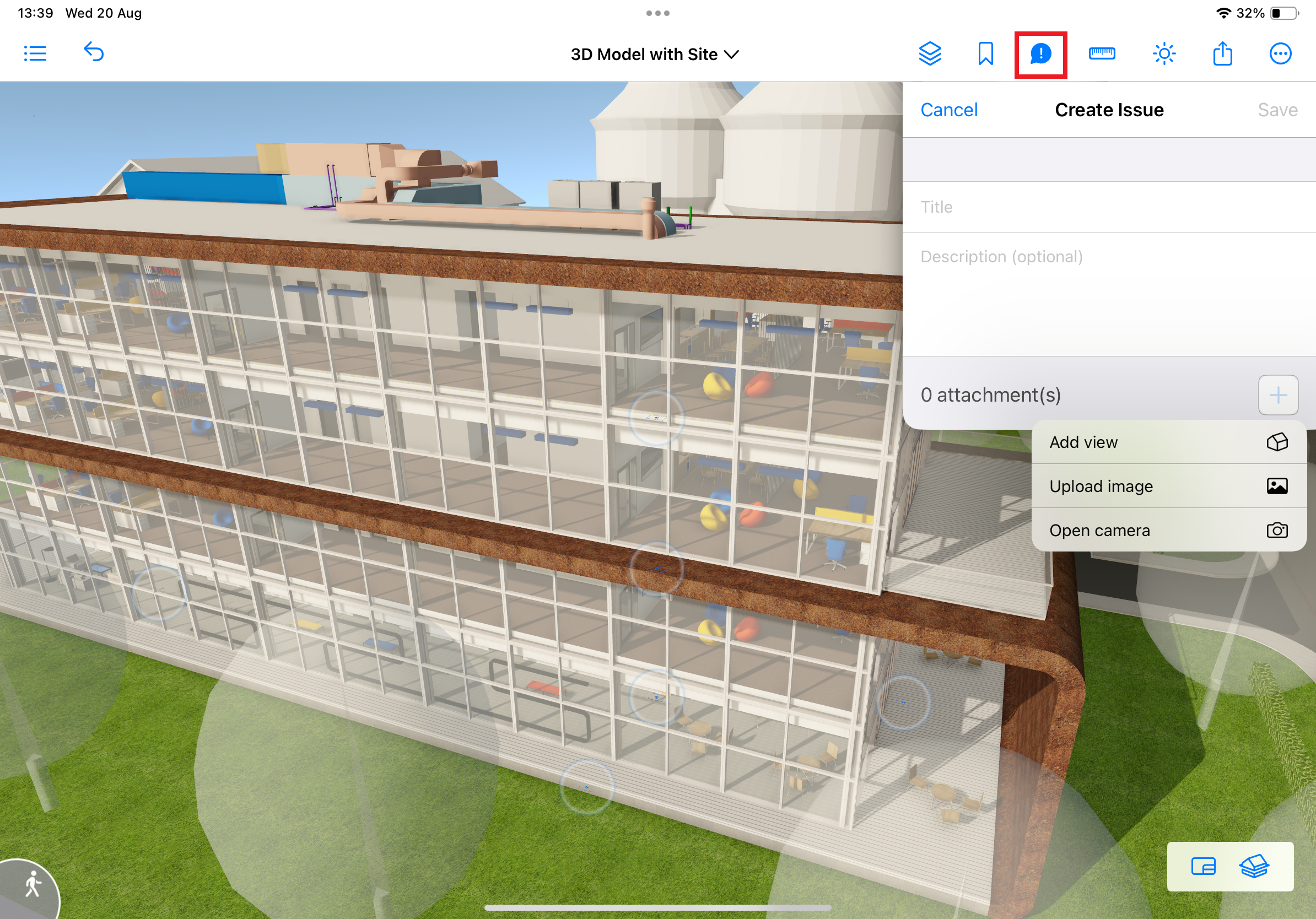This screenshot has width=1316, height=919.
Task: Toggle the 2D floor plan view icon
Action: click(1203, 866)
